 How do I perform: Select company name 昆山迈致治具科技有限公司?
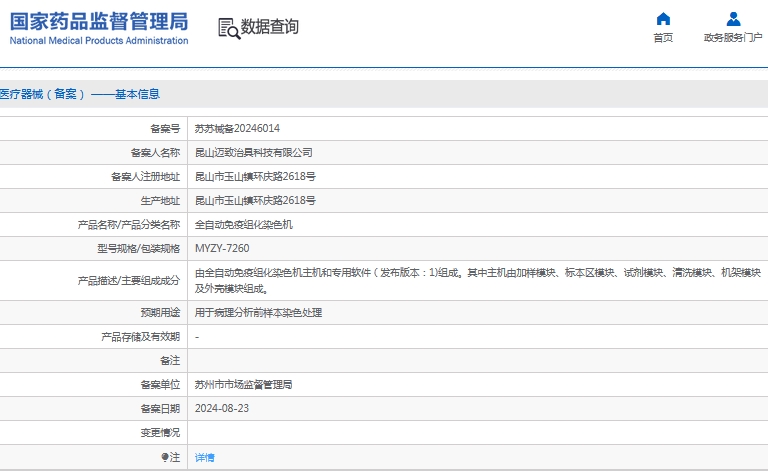point(254,153)
